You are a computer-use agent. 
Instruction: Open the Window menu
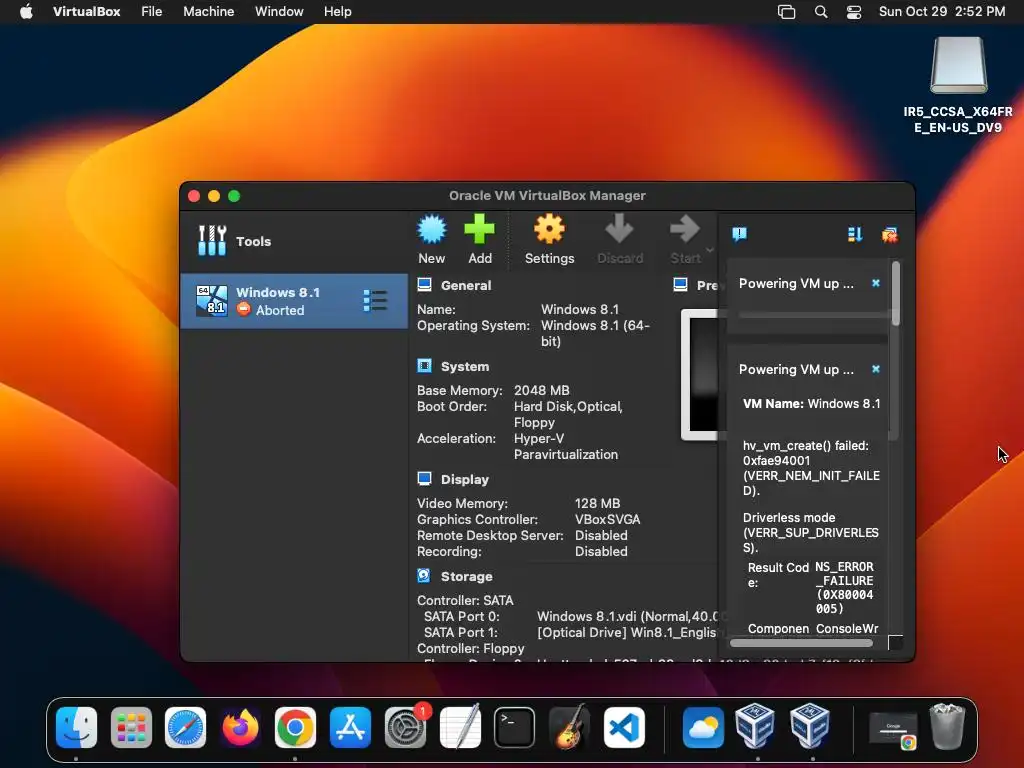(279, 12)
